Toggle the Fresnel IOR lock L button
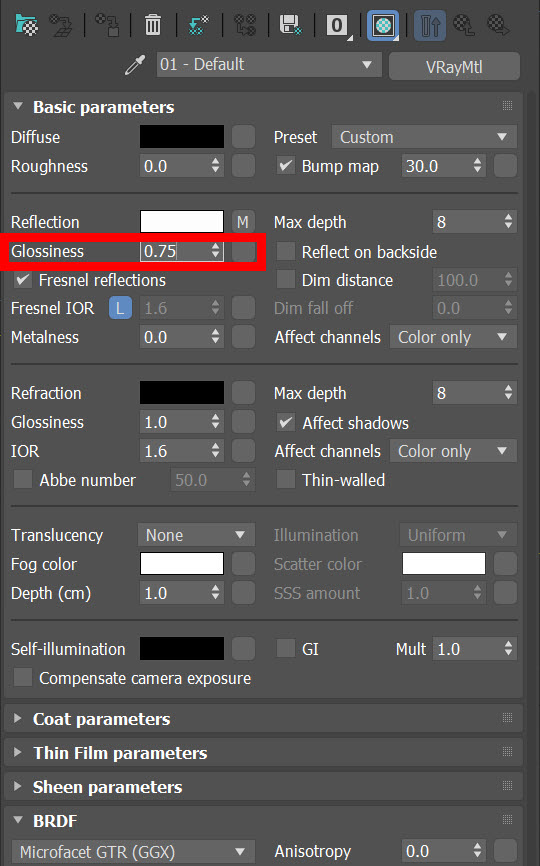Screen dimensions: 540x866 click(120, 308)
